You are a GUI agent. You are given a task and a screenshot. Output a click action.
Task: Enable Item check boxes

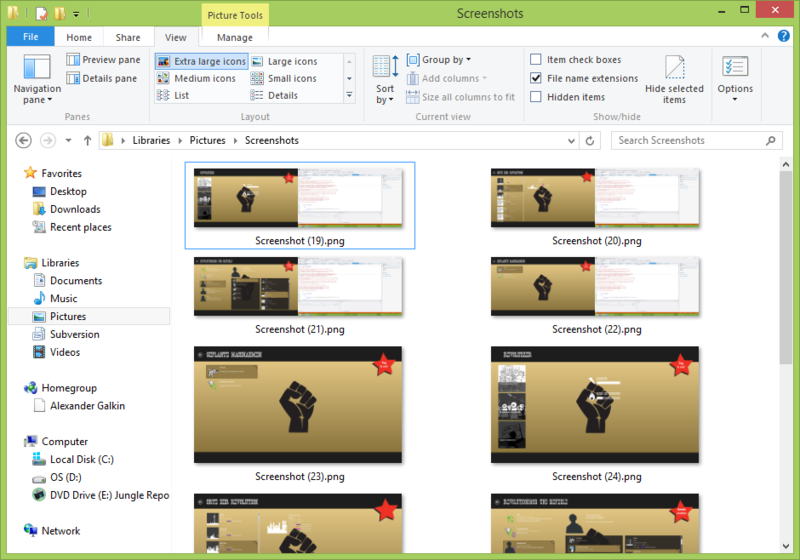tap(536, 60)
